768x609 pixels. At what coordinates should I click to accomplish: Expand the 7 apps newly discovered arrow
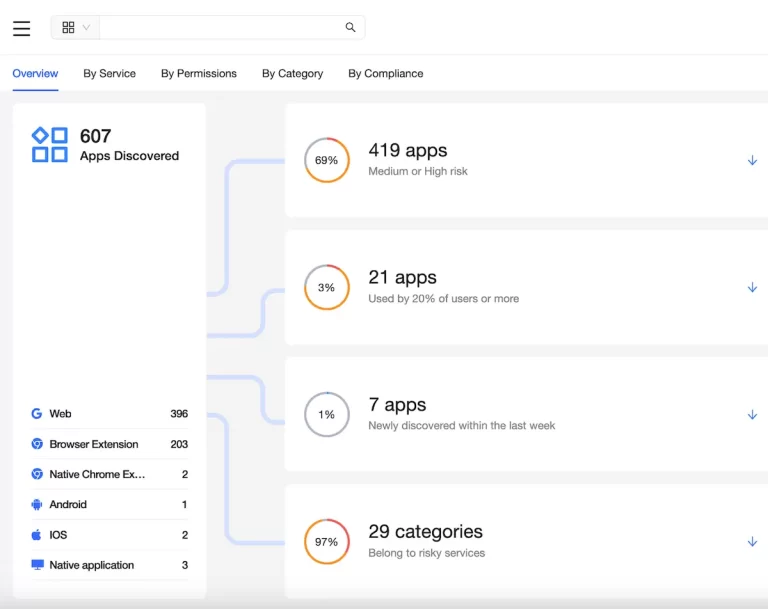[752, 415]
